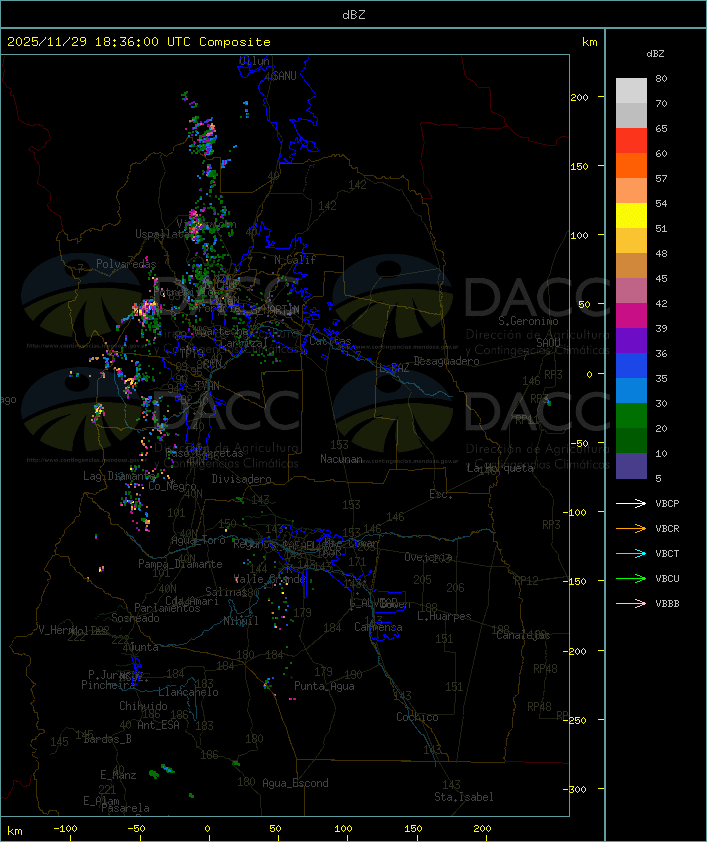Select the bright orange swatch in dBZ legend
Image resolution: width=707 pixels, height=842 pixels.
coord(631,165)
